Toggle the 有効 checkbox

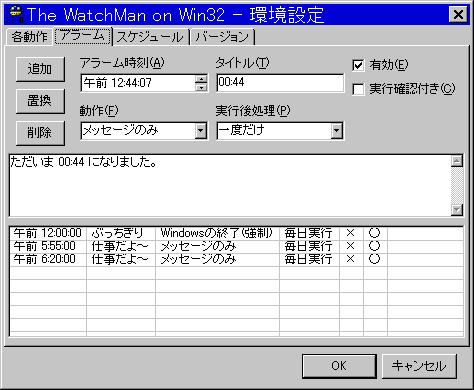coord(358,65)
